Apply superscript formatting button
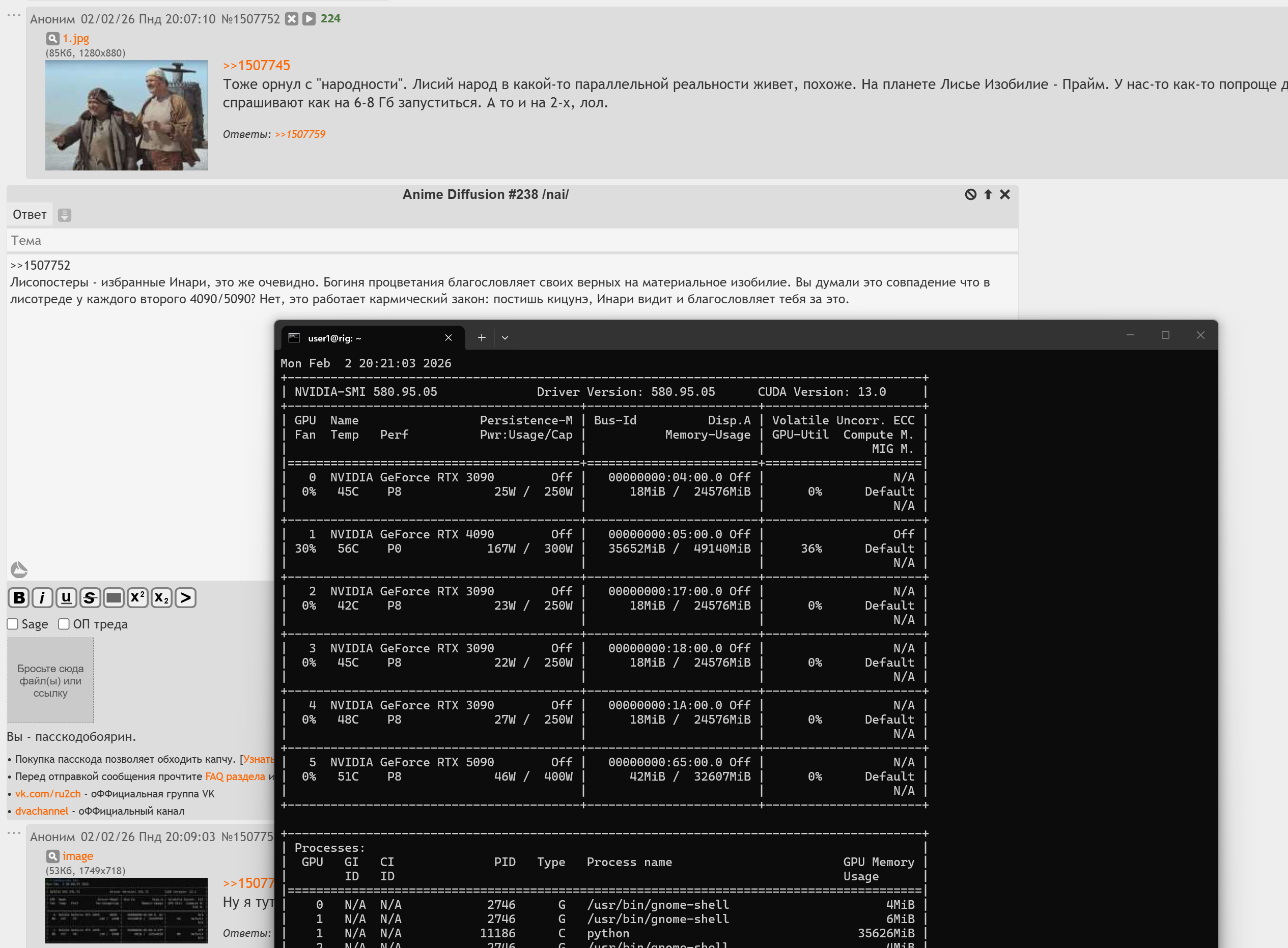The height and width of the screenshot is (948, 1288). [x=138, y=598]
